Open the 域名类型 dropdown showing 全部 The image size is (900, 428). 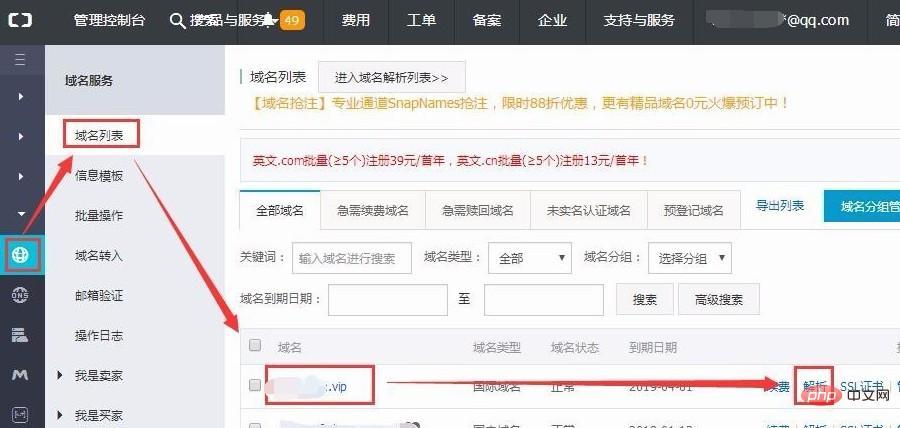[530, 258]
